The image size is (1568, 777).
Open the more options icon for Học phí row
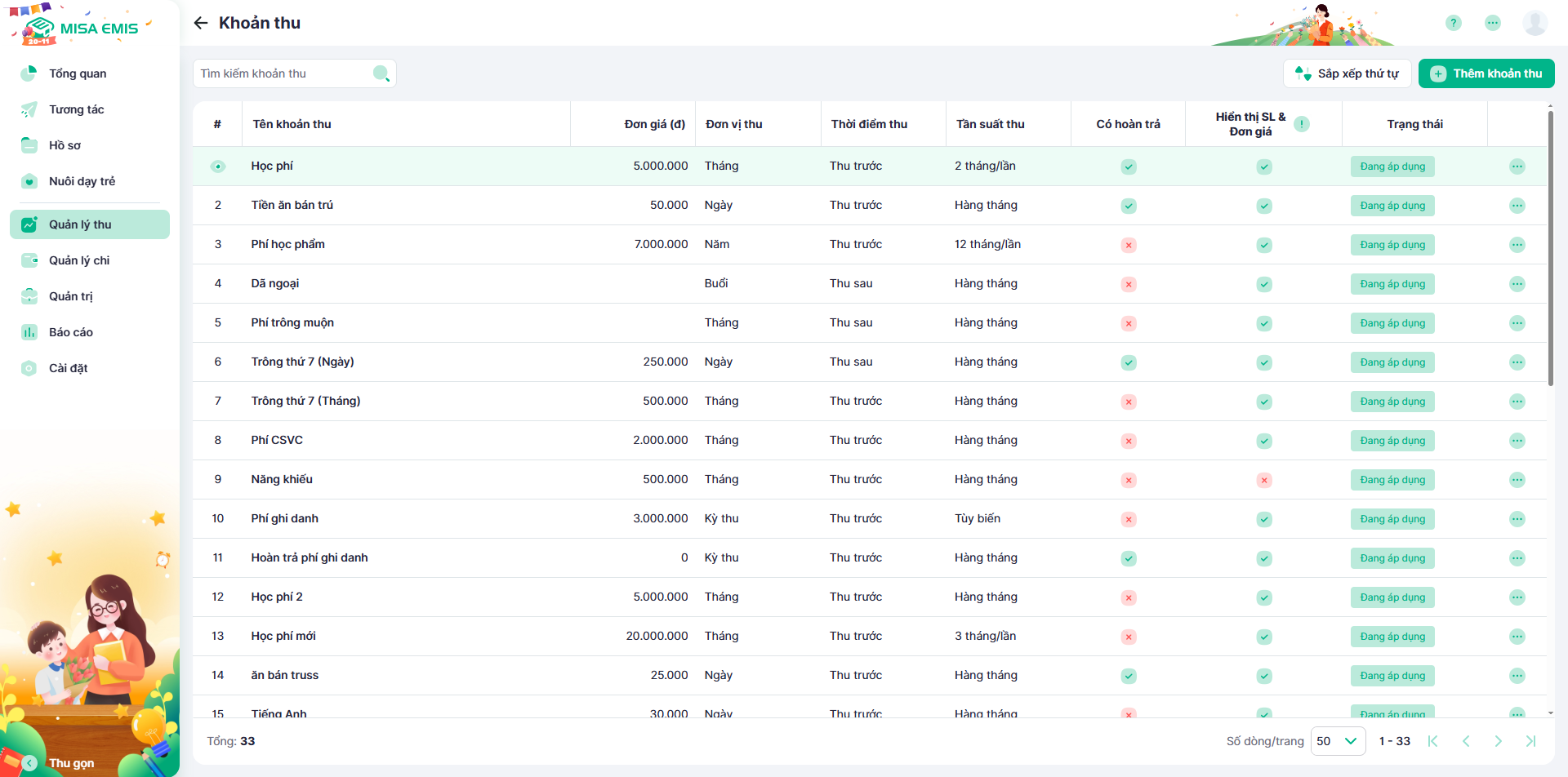click(1517, 166)
